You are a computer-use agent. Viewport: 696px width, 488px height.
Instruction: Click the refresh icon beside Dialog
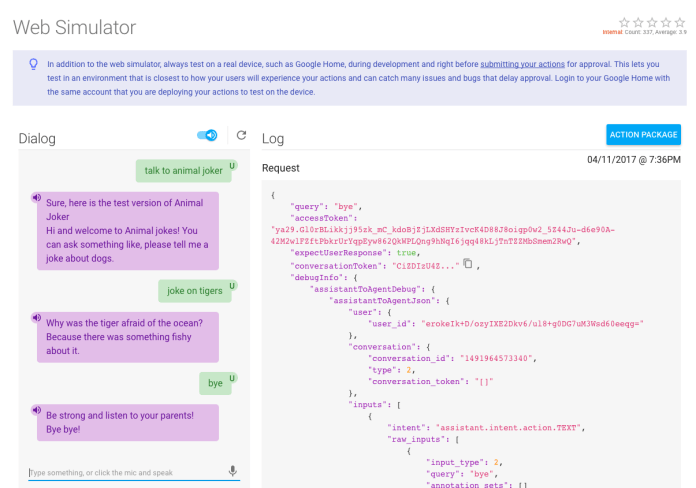pyautogui.click(x=240, y=136)
